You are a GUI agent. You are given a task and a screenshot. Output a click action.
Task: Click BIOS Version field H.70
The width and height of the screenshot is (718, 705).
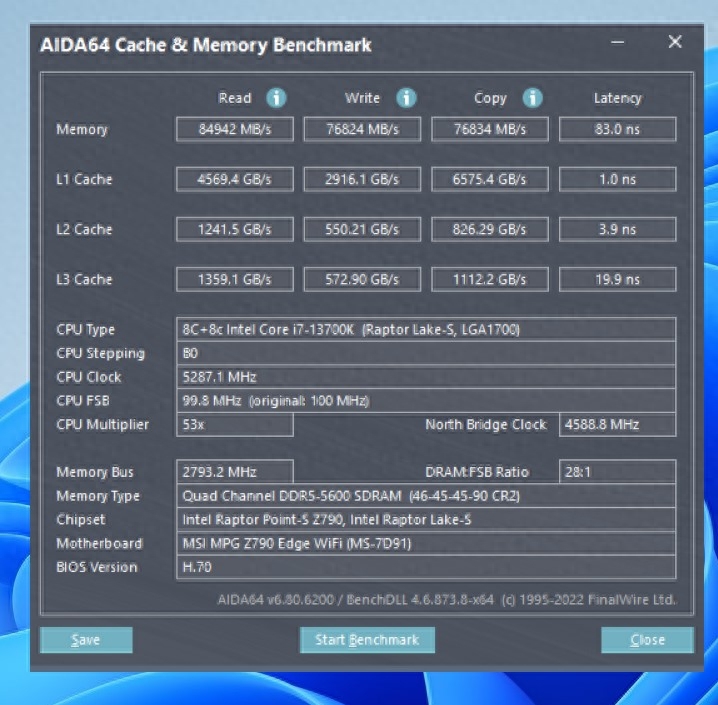[x=426, y=567]
